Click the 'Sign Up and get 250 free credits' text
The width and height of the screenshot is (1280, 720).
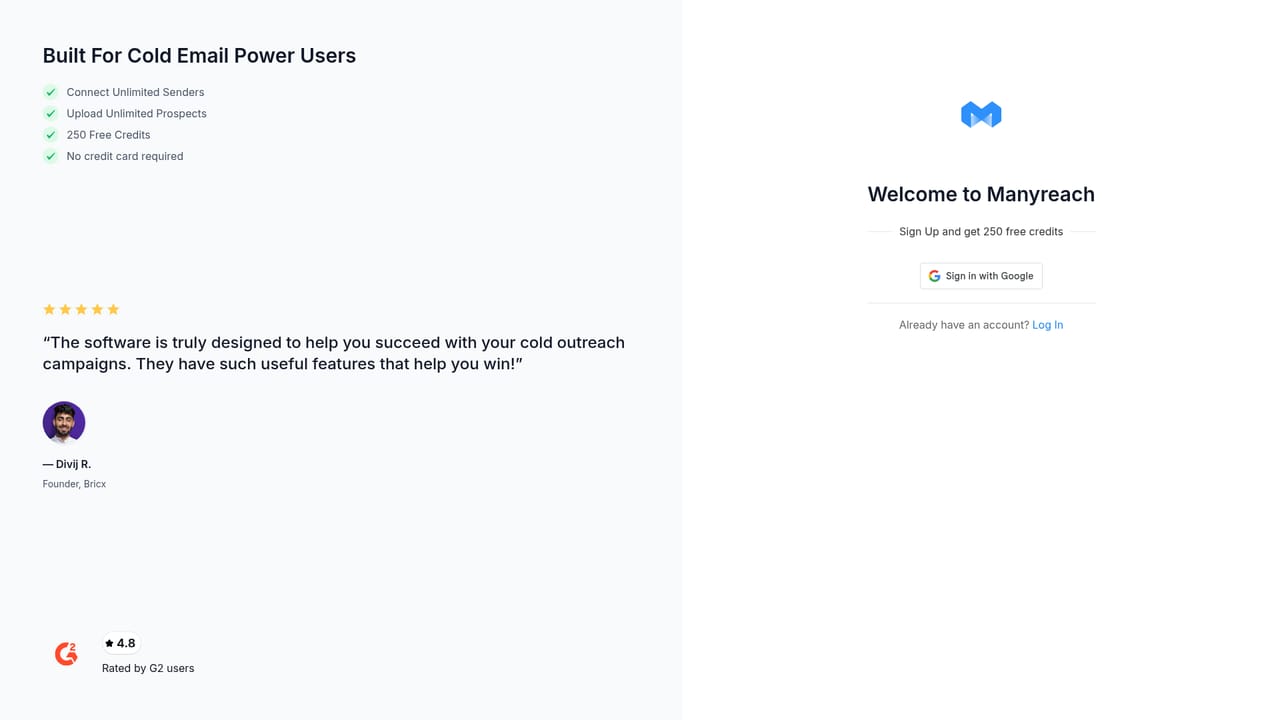pyautogui.click(x=981, y=231)
